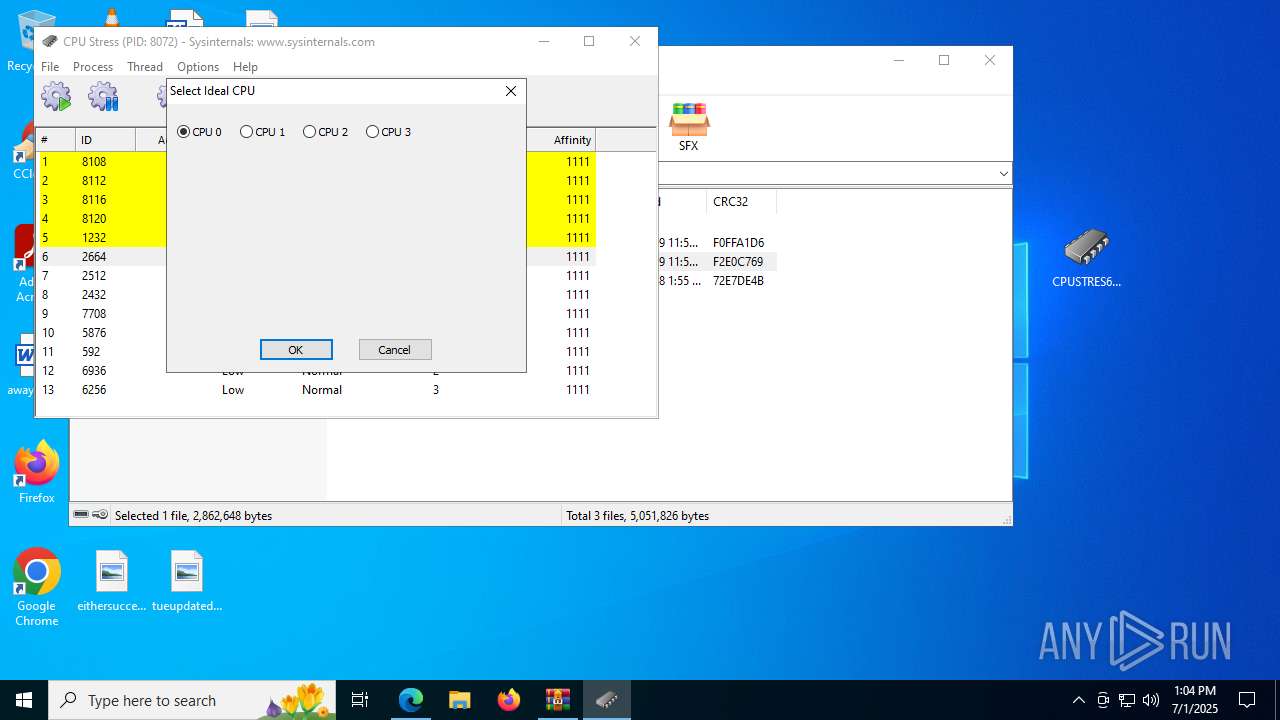The height and width of the screenshot is (720, 1280).
Task: Select thread row with ID 592
Action: point(316,352)
